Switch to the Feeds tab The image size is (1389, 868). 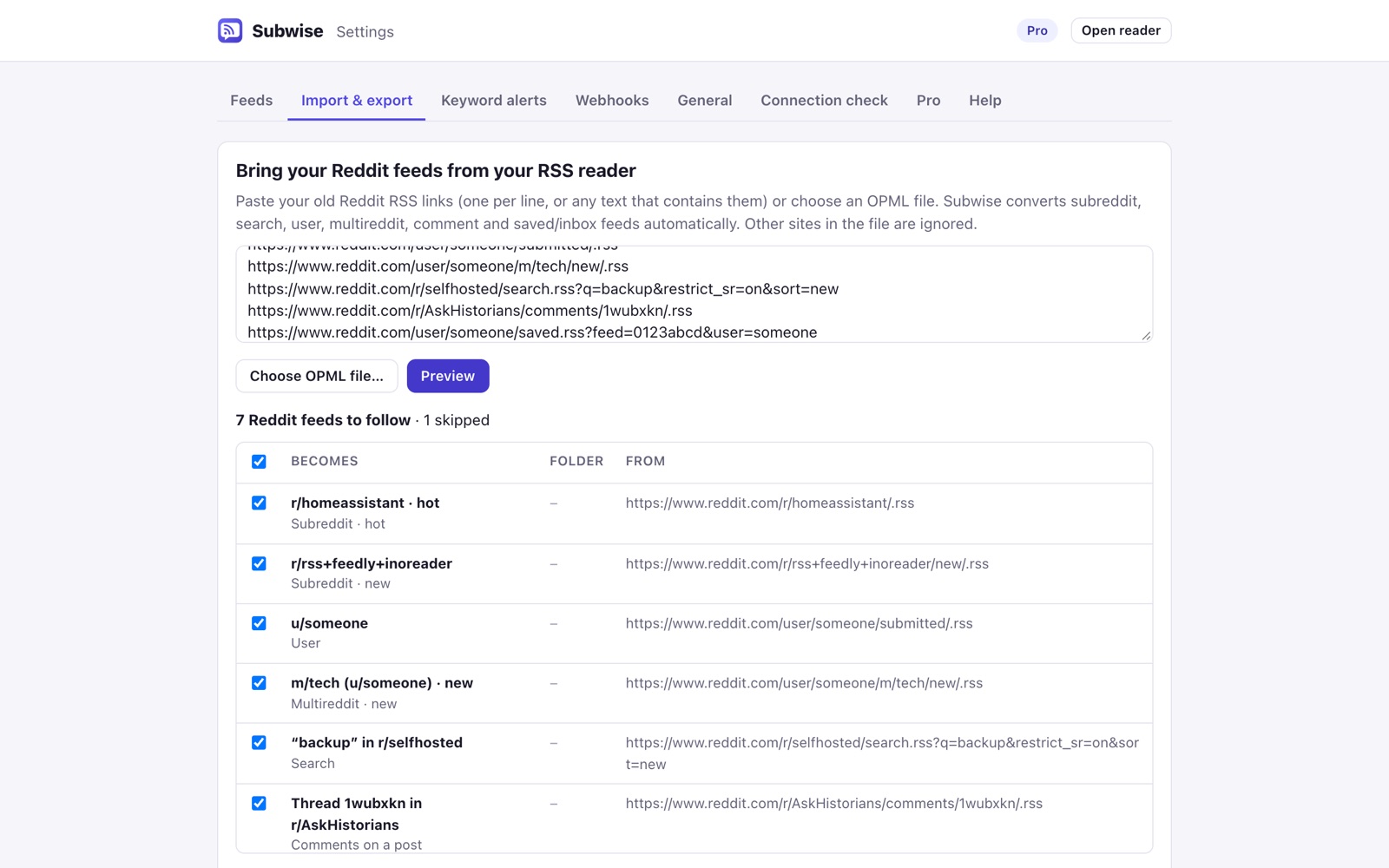tap(252, 101)
